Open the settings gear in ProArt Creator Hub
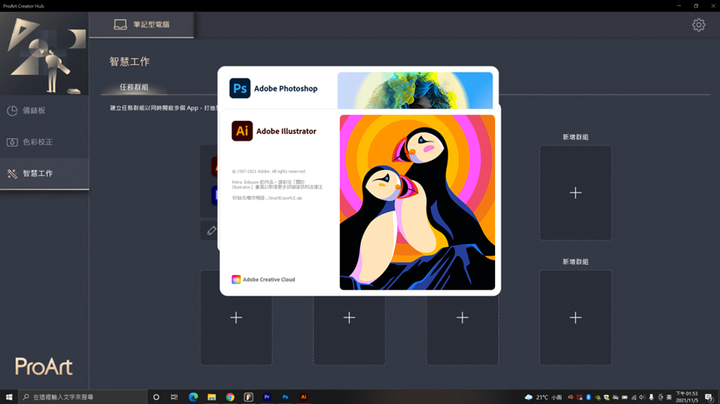720x404 pixels. [698, 25]
